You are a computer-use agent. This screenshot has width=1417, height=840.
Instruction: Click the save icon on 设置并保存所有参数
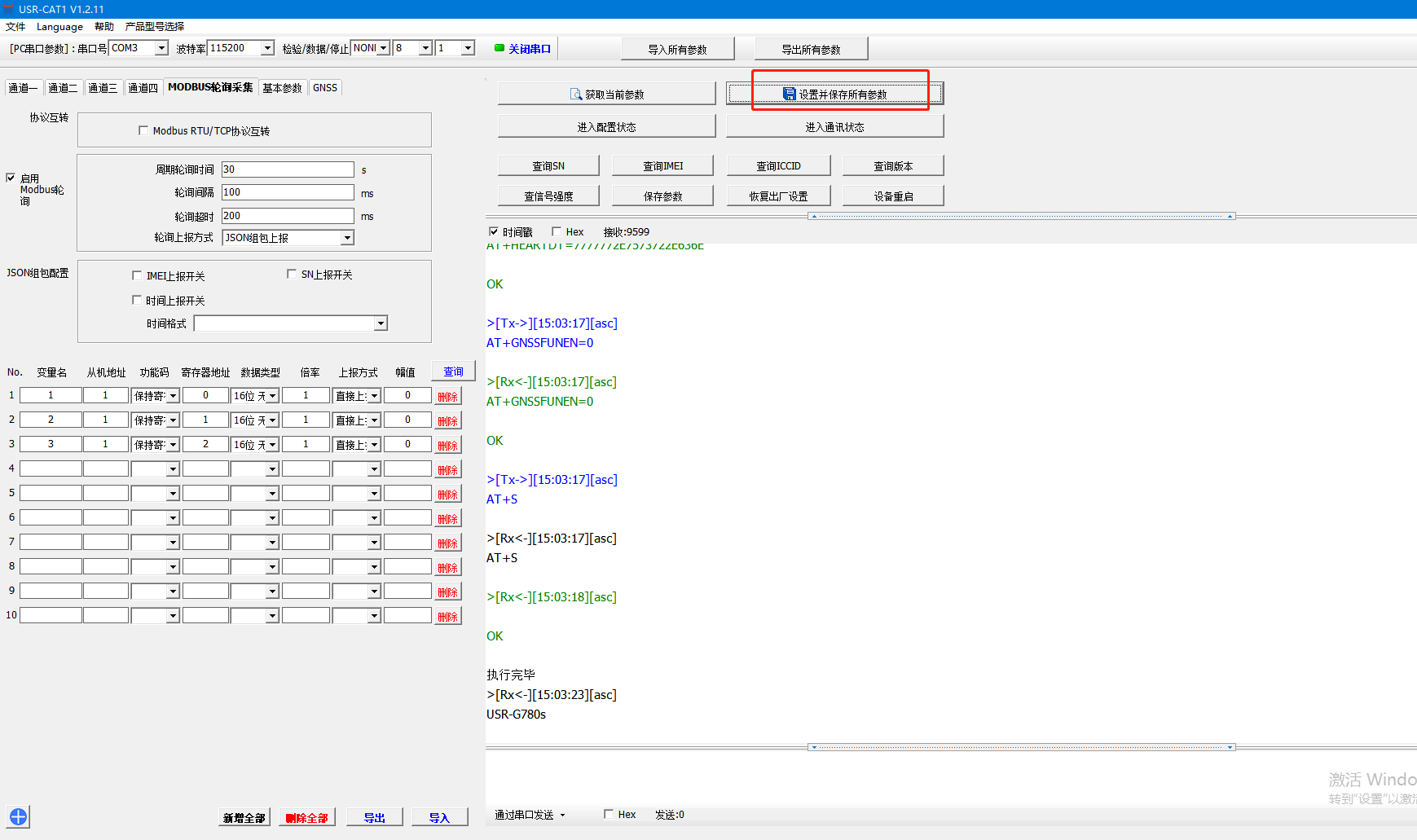point(789,95)
